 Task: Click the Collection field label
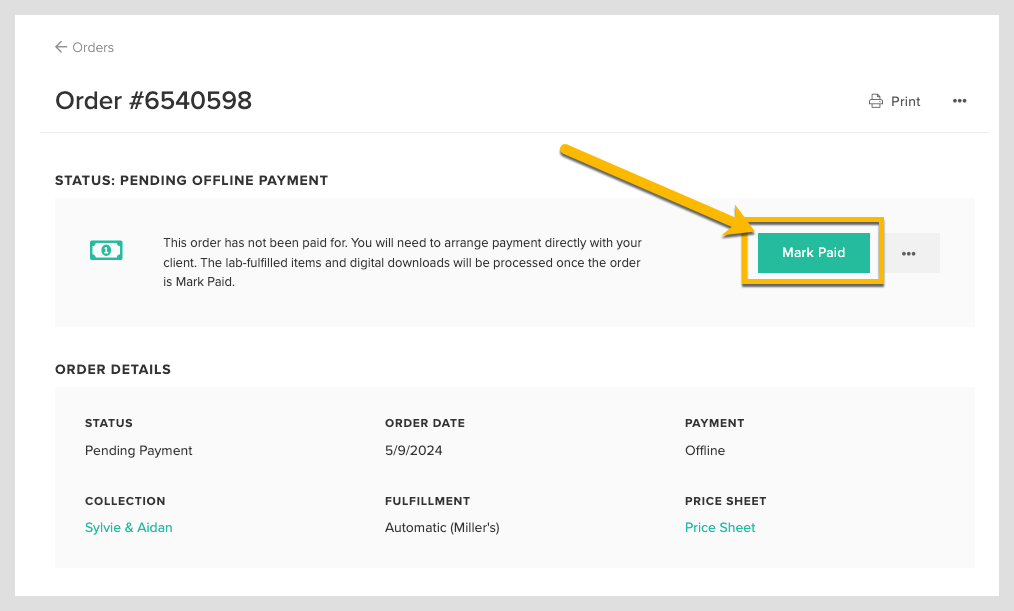tap(125, 501)
